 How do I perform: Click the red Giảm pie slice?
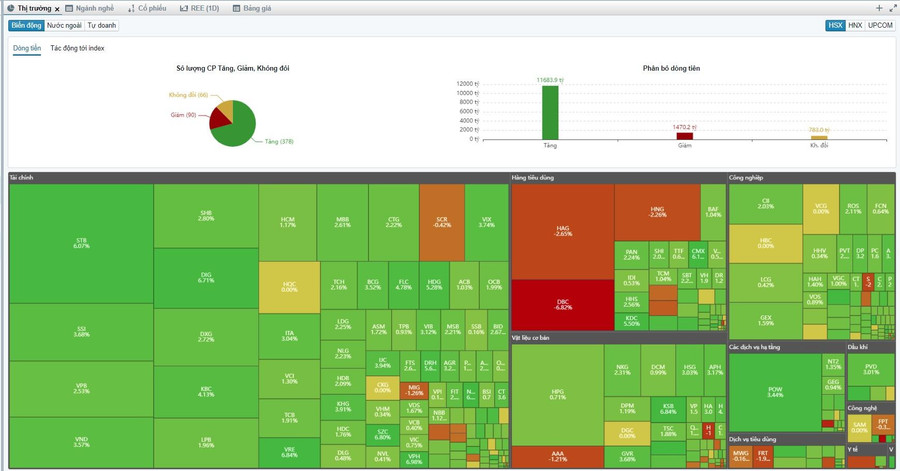point(218,119)
